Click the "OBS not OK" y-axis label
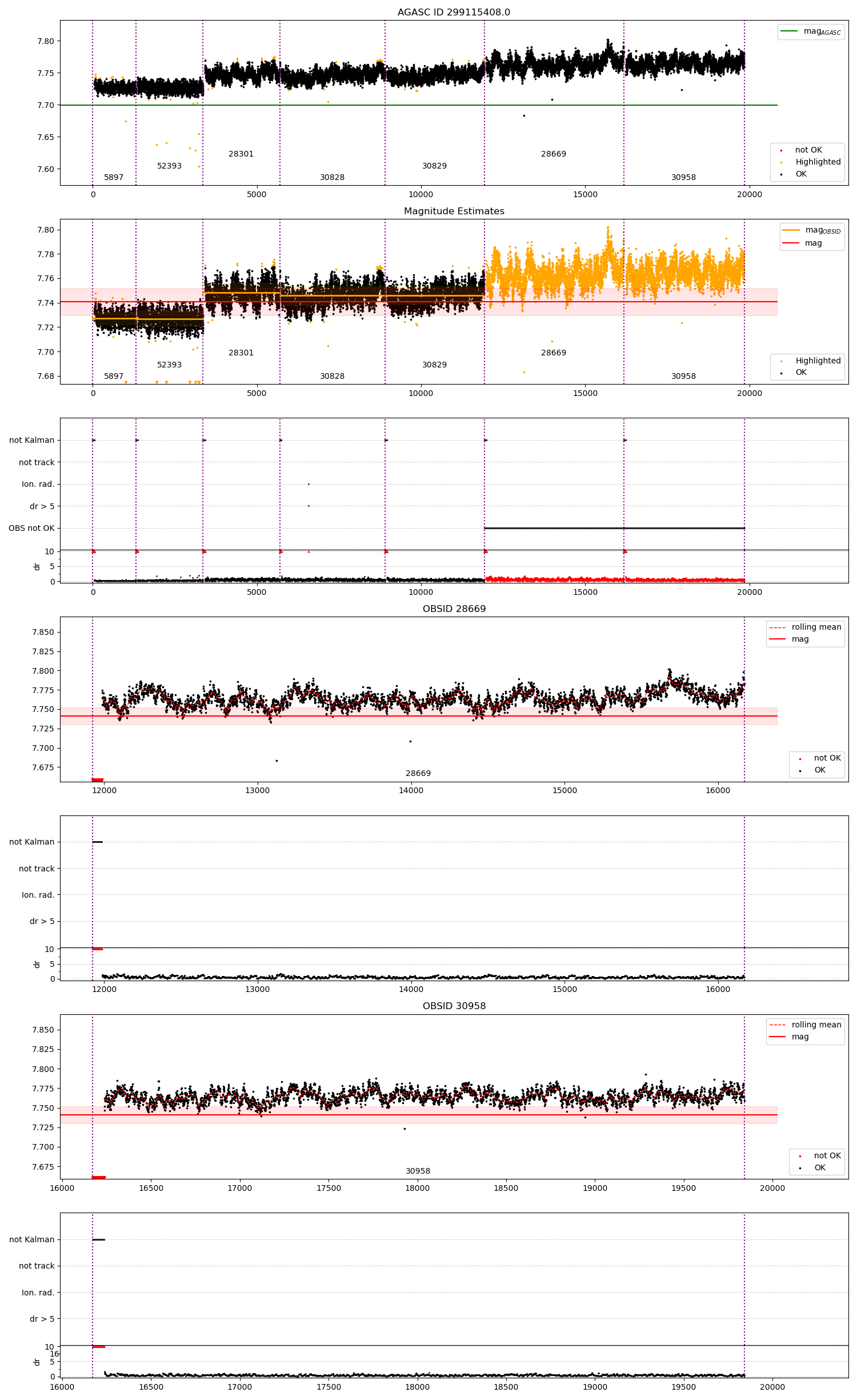This screenshot has width=857, height=1400. 31,529
